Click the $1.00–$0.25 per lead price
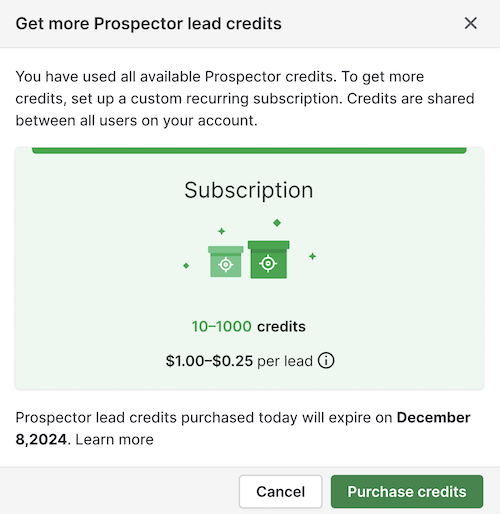The width and height of the screenshot is (500, 514). click(x=239, y=361)
